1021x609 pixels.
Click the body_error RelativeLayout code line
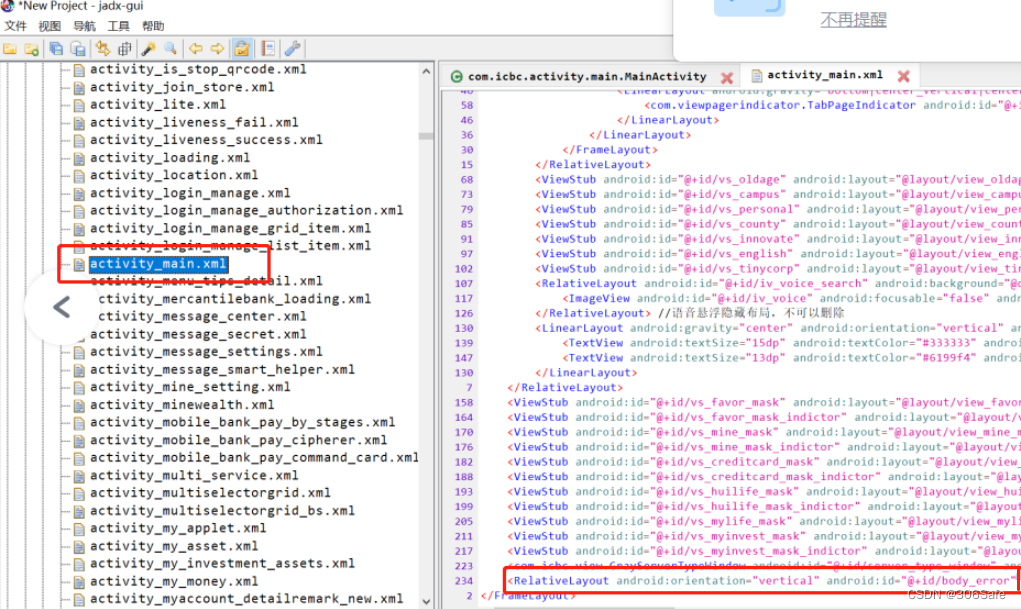click(x=764, y=581)
